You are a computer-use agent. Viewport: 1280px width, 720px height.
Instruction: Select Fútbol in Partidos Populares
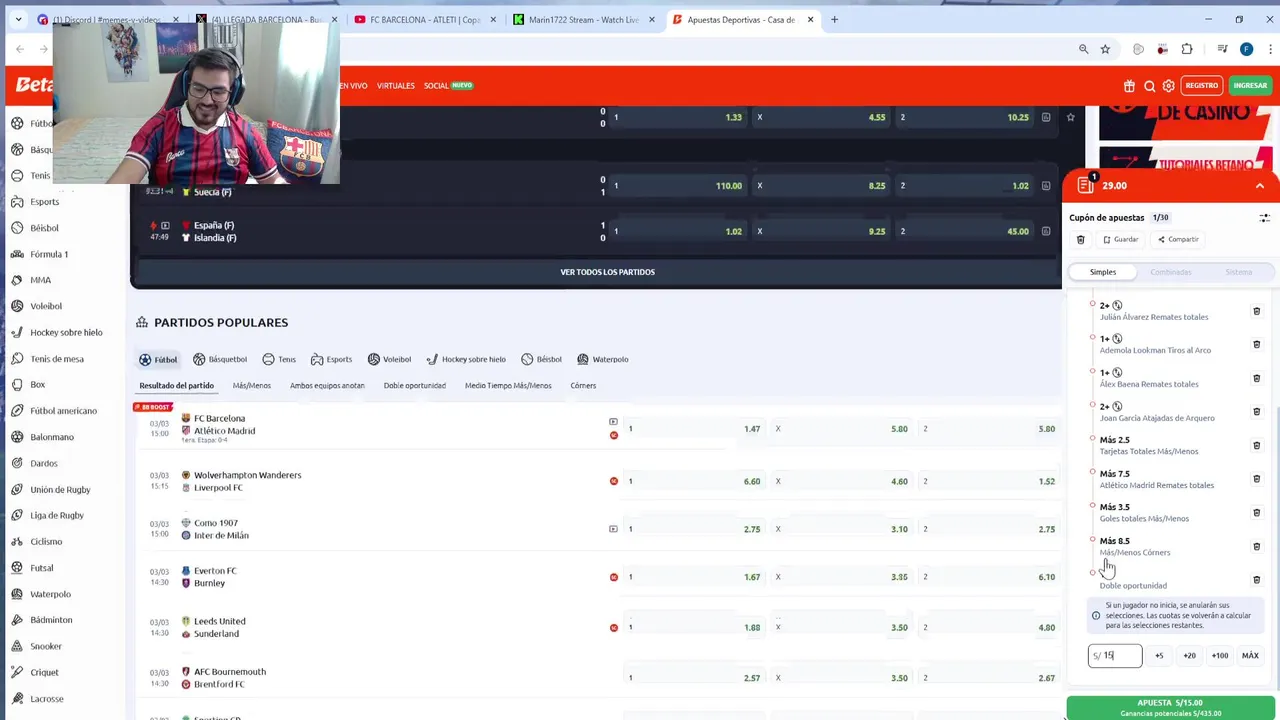(158, 359)
